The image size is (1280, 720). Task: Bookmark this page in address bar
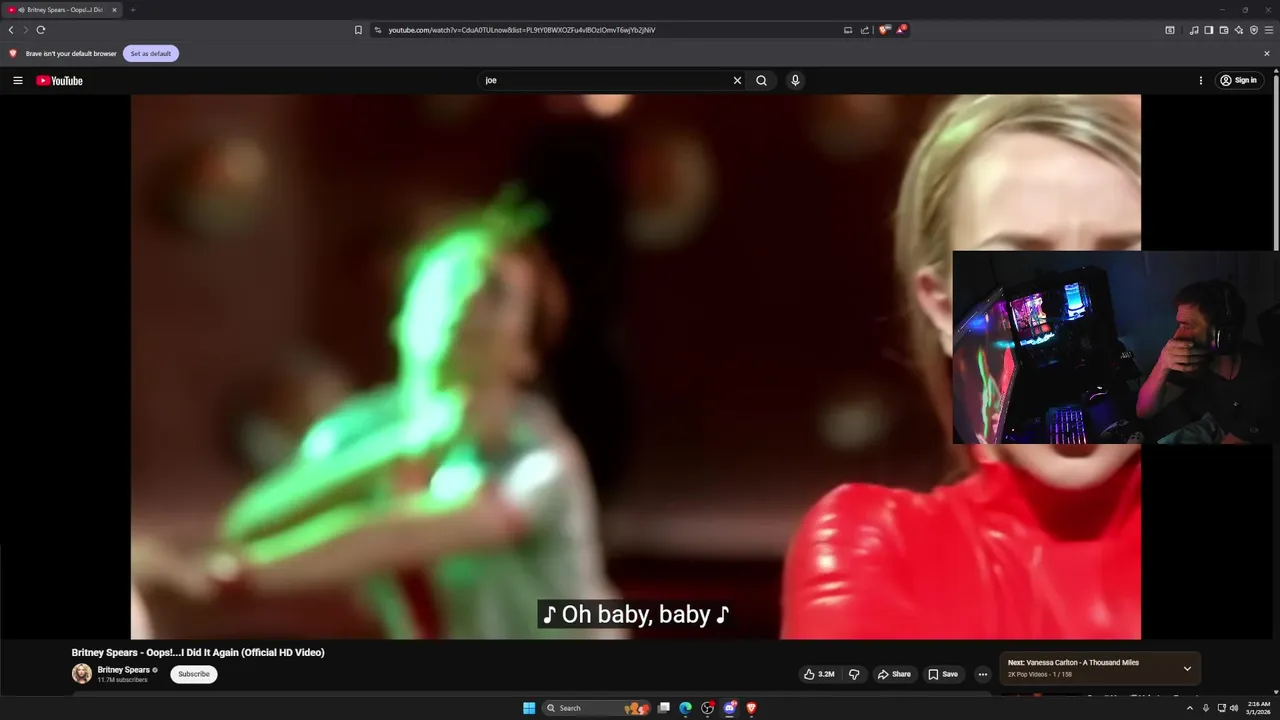tap(358, 30)
